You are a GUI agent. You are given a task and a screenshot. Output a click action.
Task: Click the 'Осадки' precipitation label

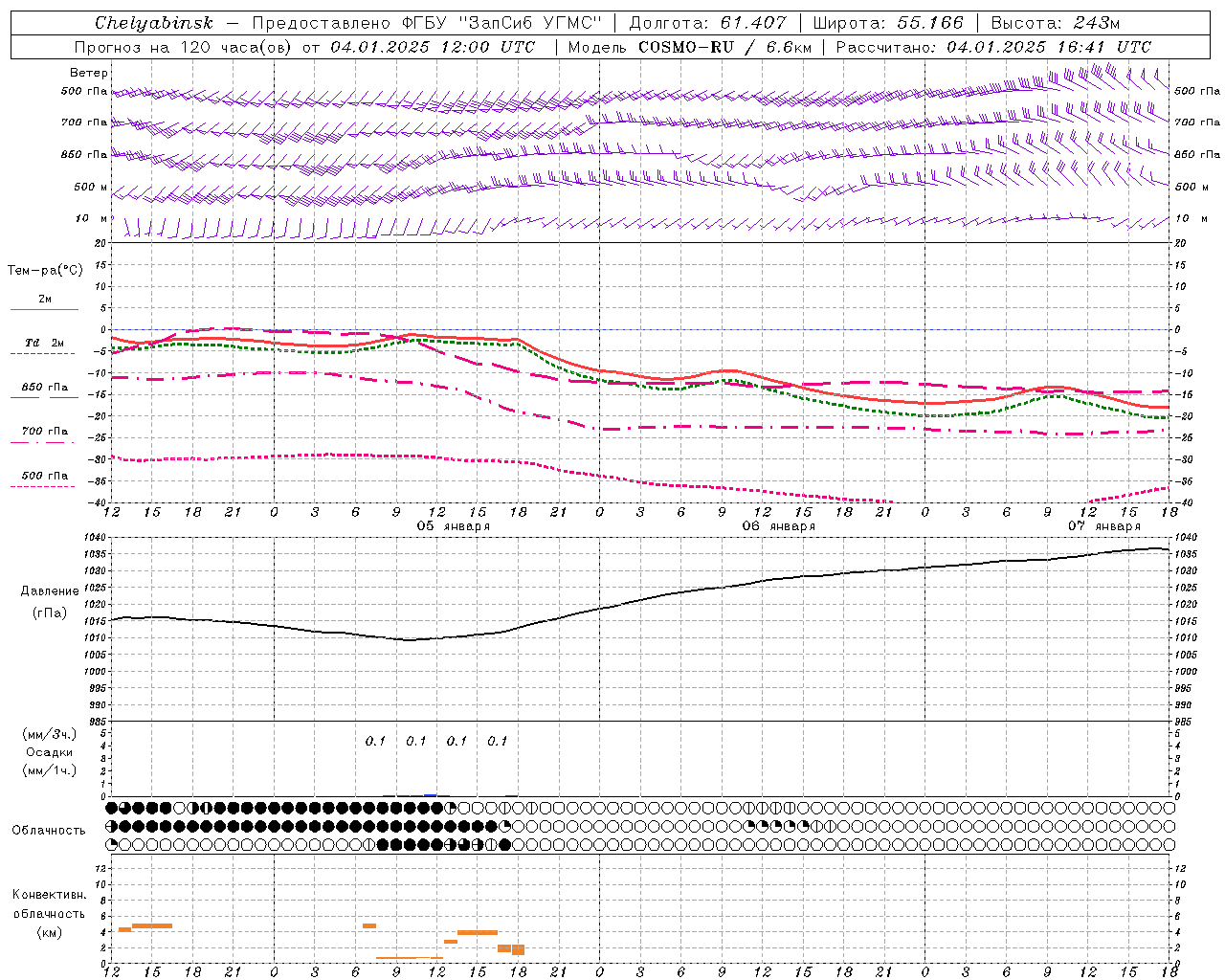pyautogui.click(x=50, y=752)
